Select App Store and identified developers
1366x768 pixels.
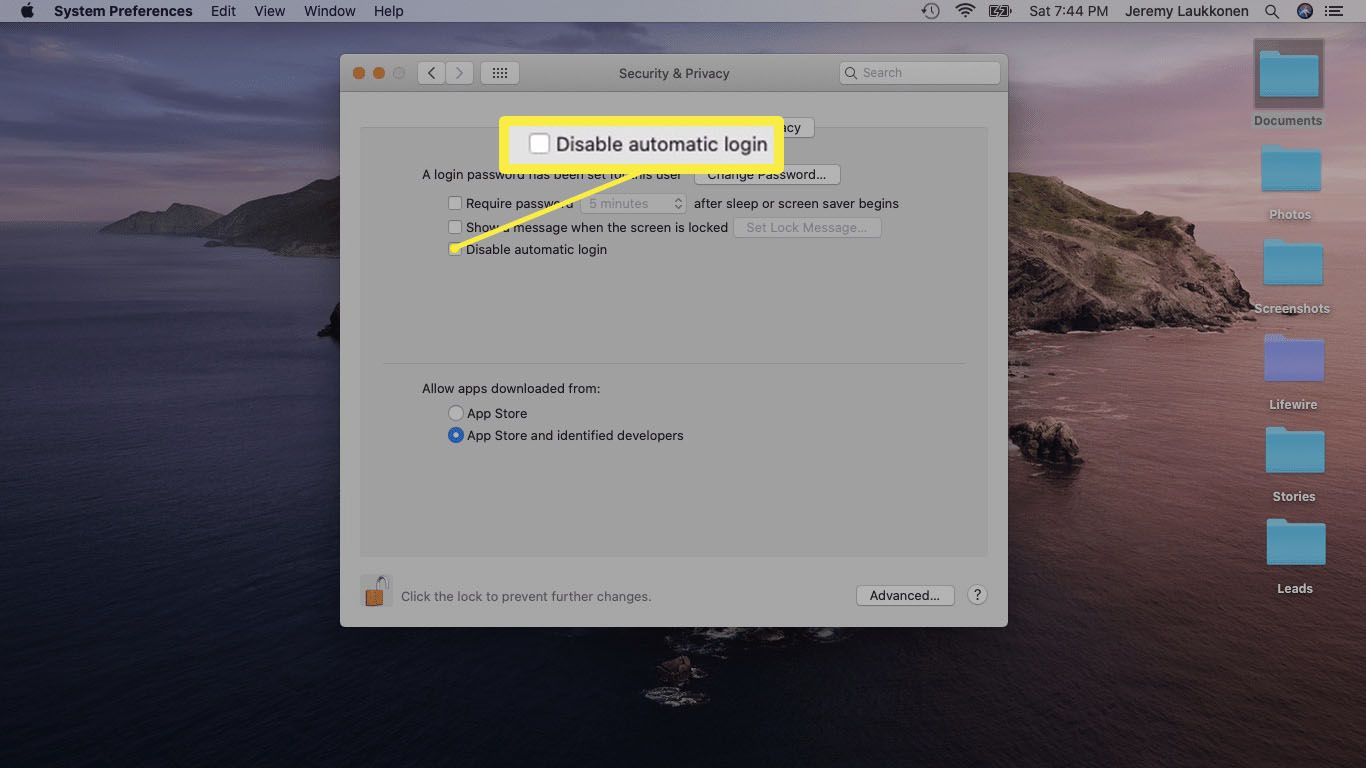[456, 435]
